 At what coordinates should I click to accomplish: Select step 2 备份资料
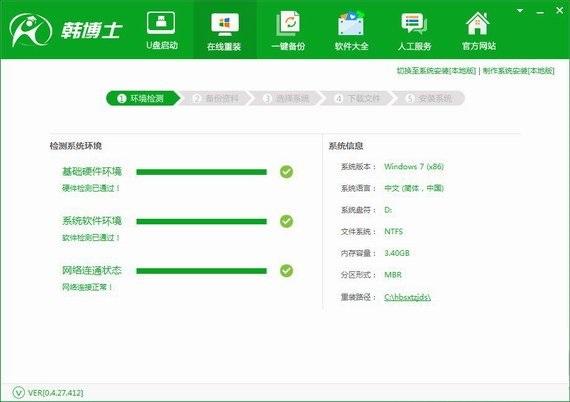[216, 98]
